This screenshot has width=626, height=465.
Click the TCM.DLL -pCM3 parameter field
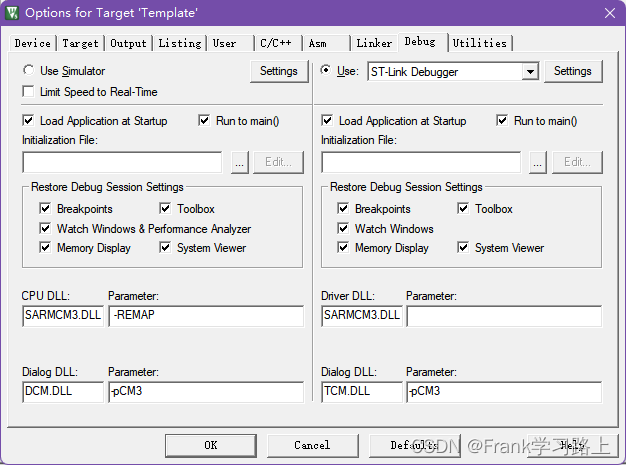(x=504, y=392)
